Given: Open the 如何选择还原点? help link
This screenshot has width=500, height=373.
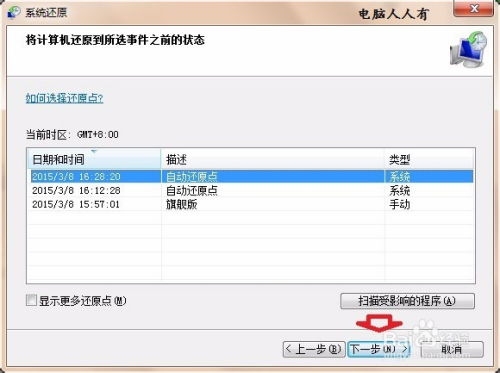Looking at the screenshot, I should pos(64,98).
